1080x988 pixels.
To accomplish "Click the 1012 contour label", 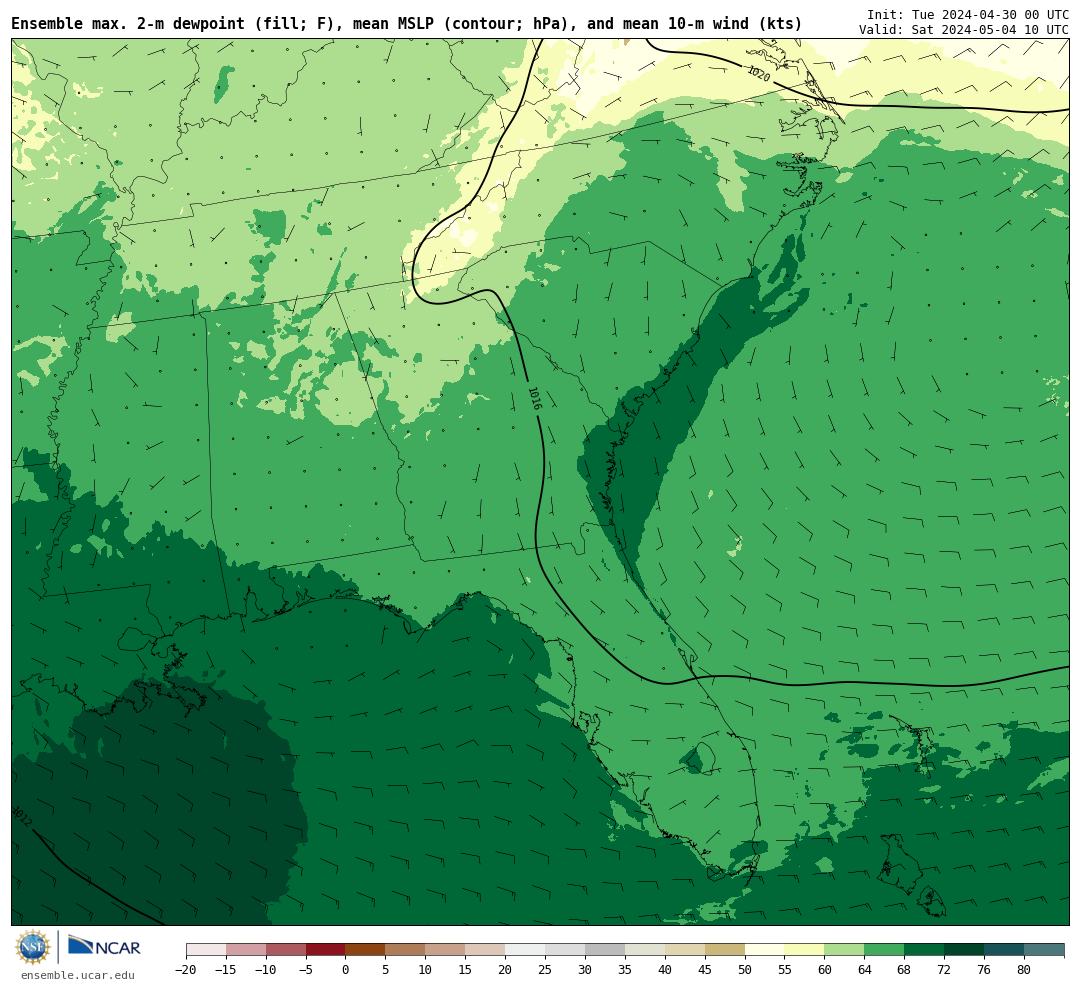I will (x=22, y=816).
